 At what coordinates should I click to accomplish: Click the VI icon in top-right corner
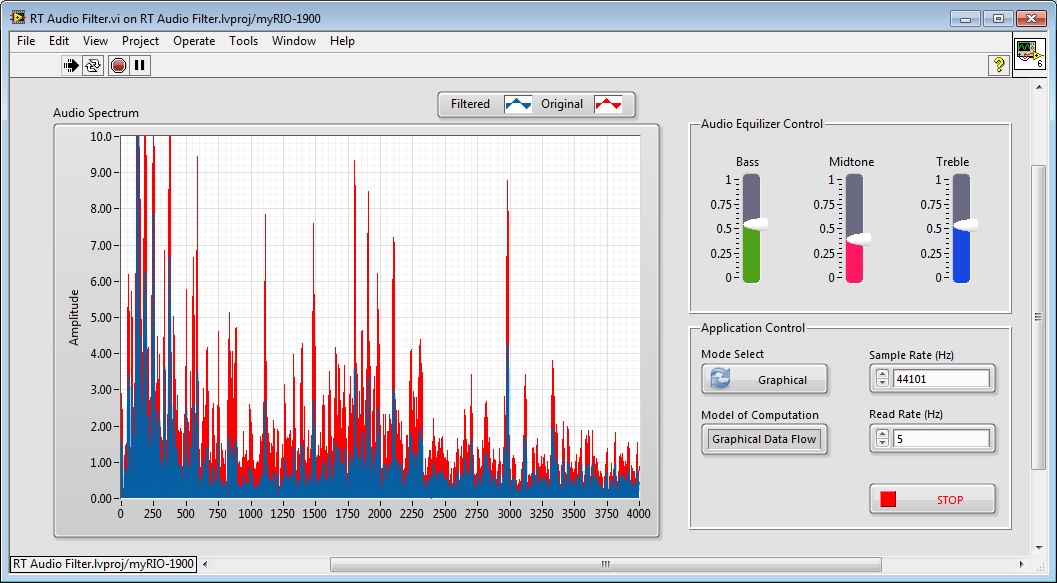coord(1029,54)
